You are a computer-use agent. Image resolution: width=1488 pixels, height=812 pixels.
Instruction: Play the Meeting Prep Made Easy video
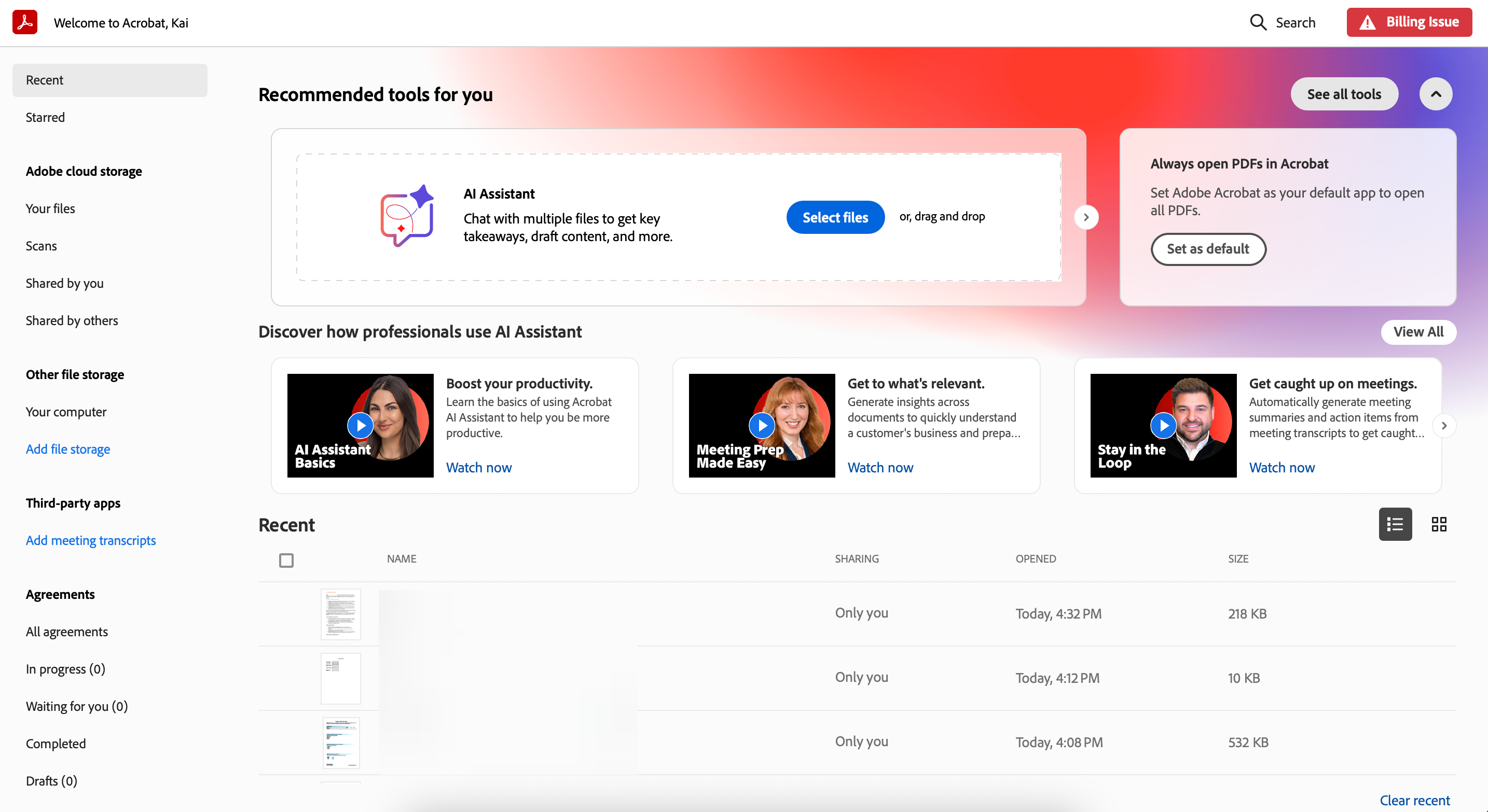pyautogui.click(x=761, y=425)
